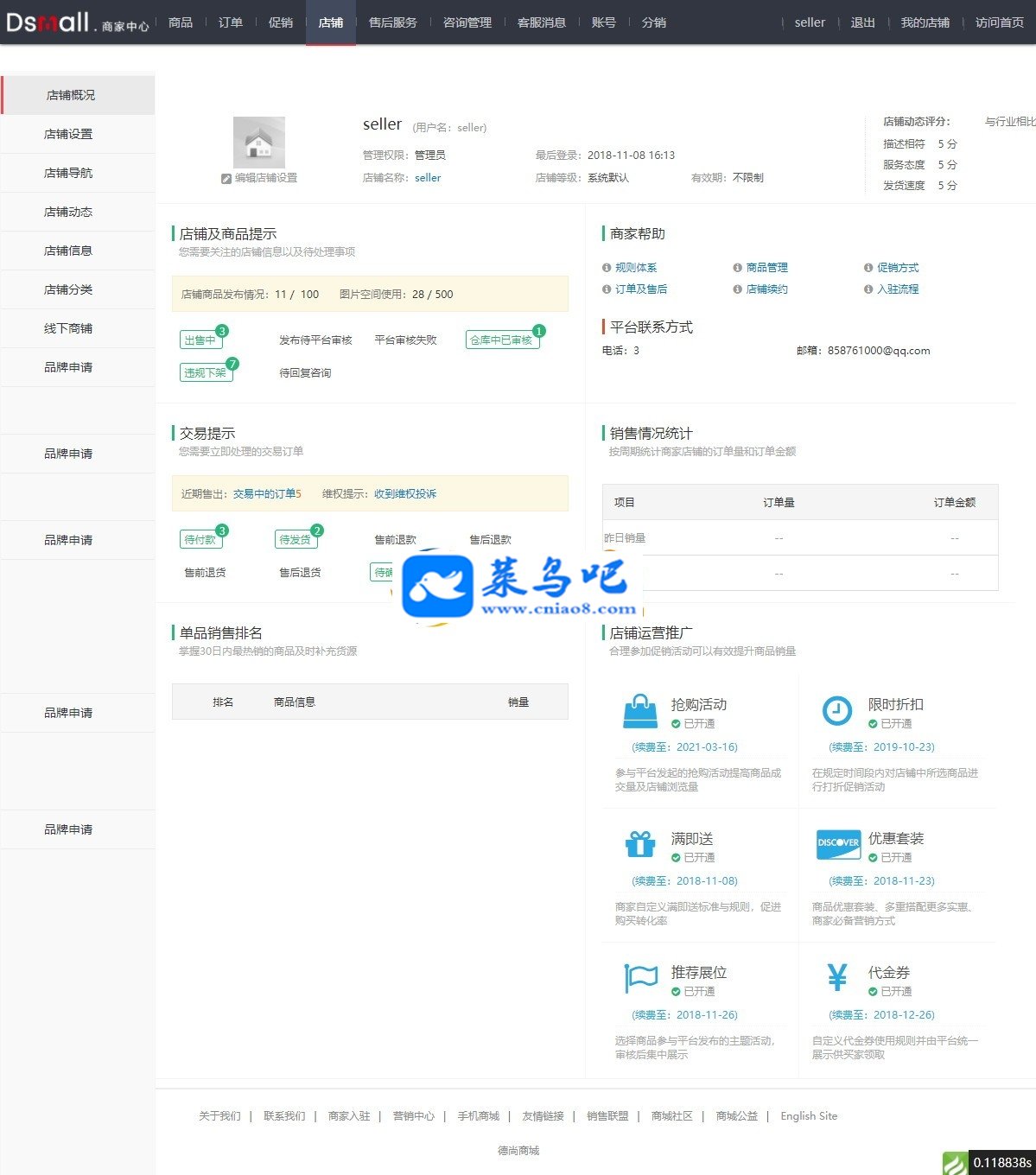Click the store avatar house icon
This screenshot has width=1036, height=1175.
(x=259, y=143)
